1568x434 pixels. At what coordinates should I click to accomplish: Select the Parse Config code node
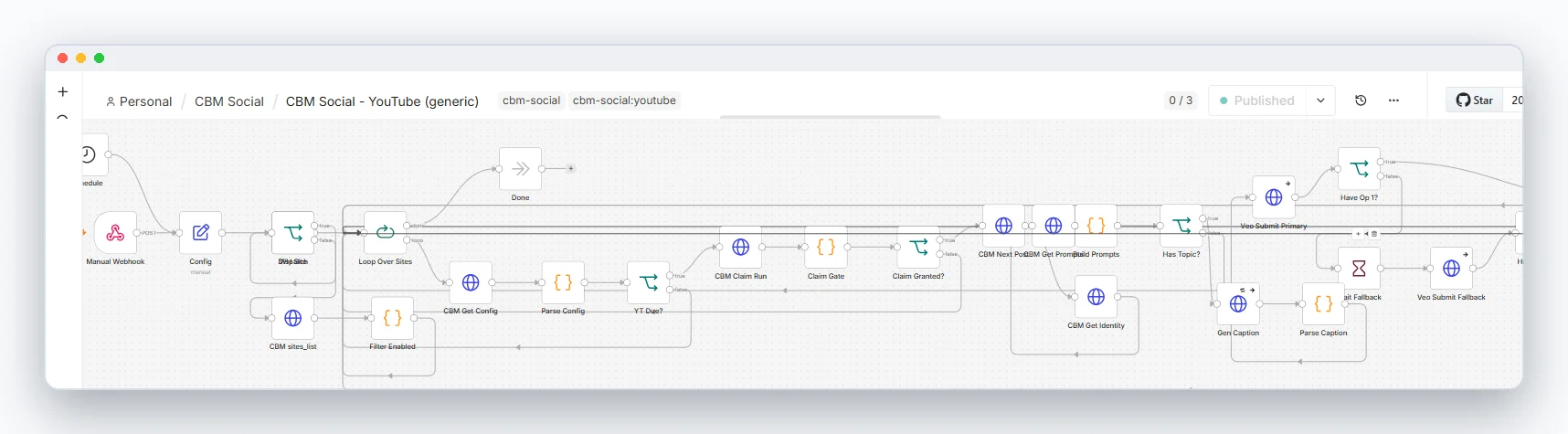click(x=563, y=283)
